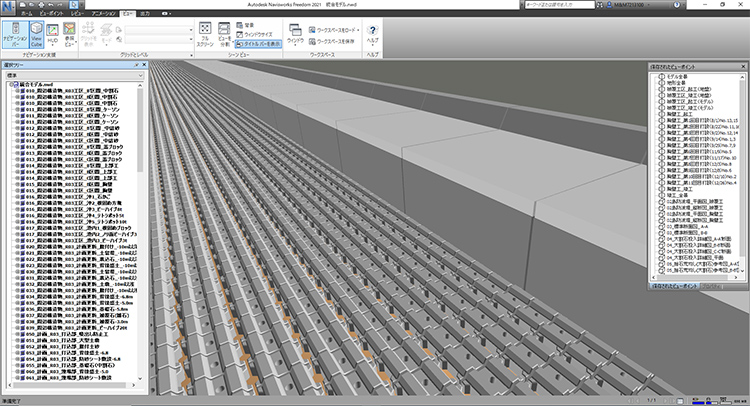Click the help question icon in title bar
The height and width of the screenshot is (406, 750).
pos(676,4)
